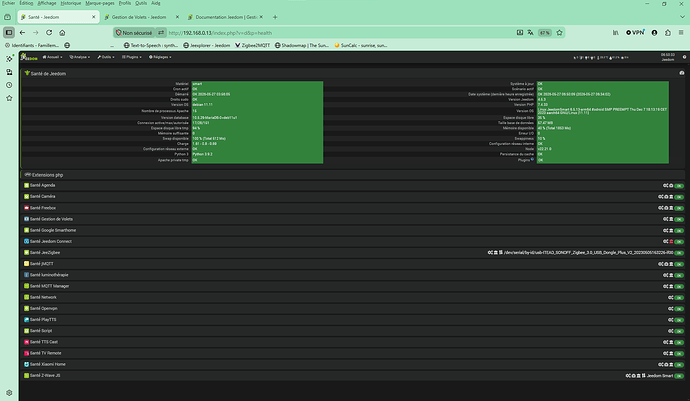690x401 pixels.
Task: Open the Zigbee2MQTT bookmark
Action: tap(253, 45)
